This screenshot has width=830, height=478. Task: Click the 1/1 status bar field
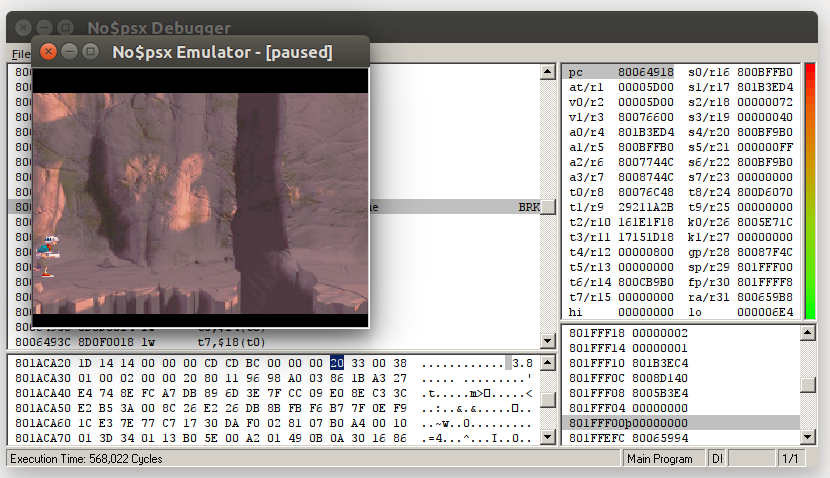tap(790, 458)
